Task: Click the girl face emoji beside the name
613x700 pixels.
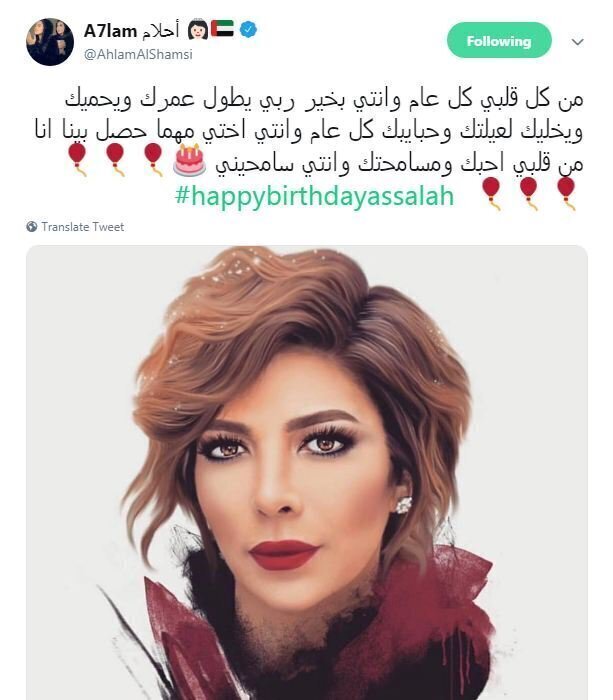Action: tap(198, 29)
